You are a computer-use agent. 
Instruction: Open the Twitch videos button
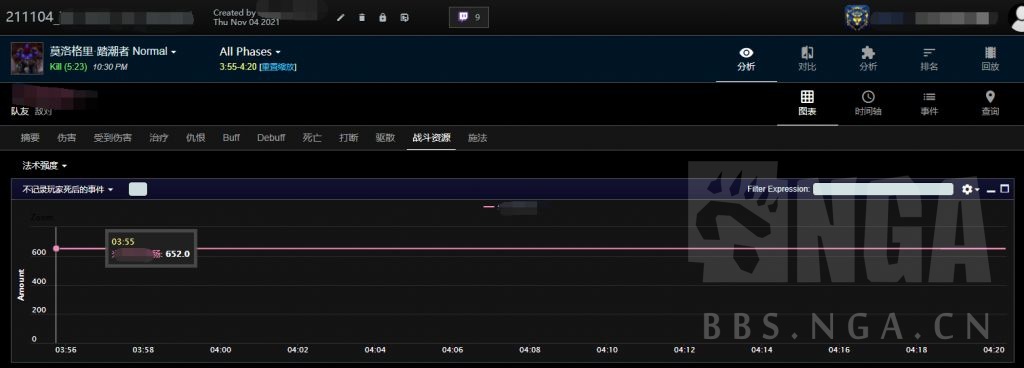[x=469, y=17]
